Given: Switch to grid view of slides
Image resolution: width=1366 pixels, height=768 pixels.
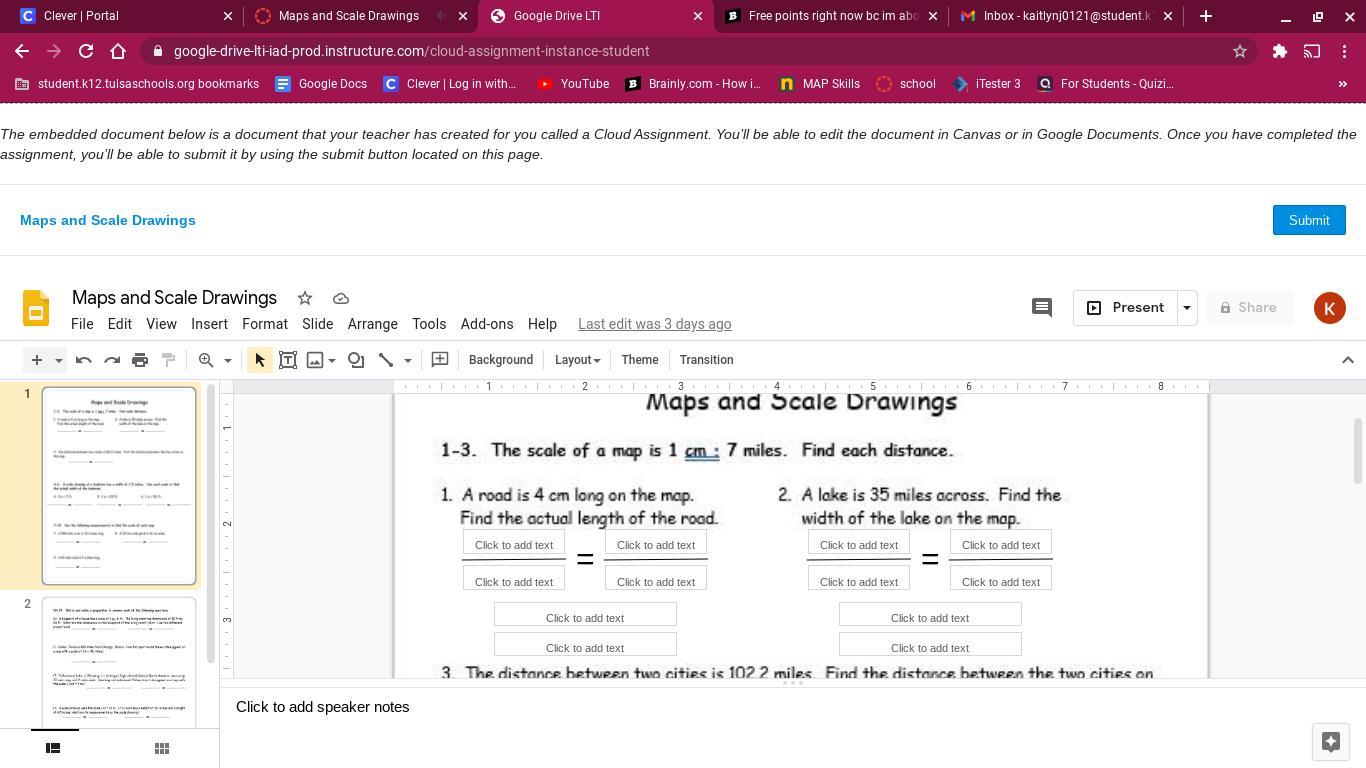Looking at the screenshot, I should pyautogui.click(x=161, y=748).
